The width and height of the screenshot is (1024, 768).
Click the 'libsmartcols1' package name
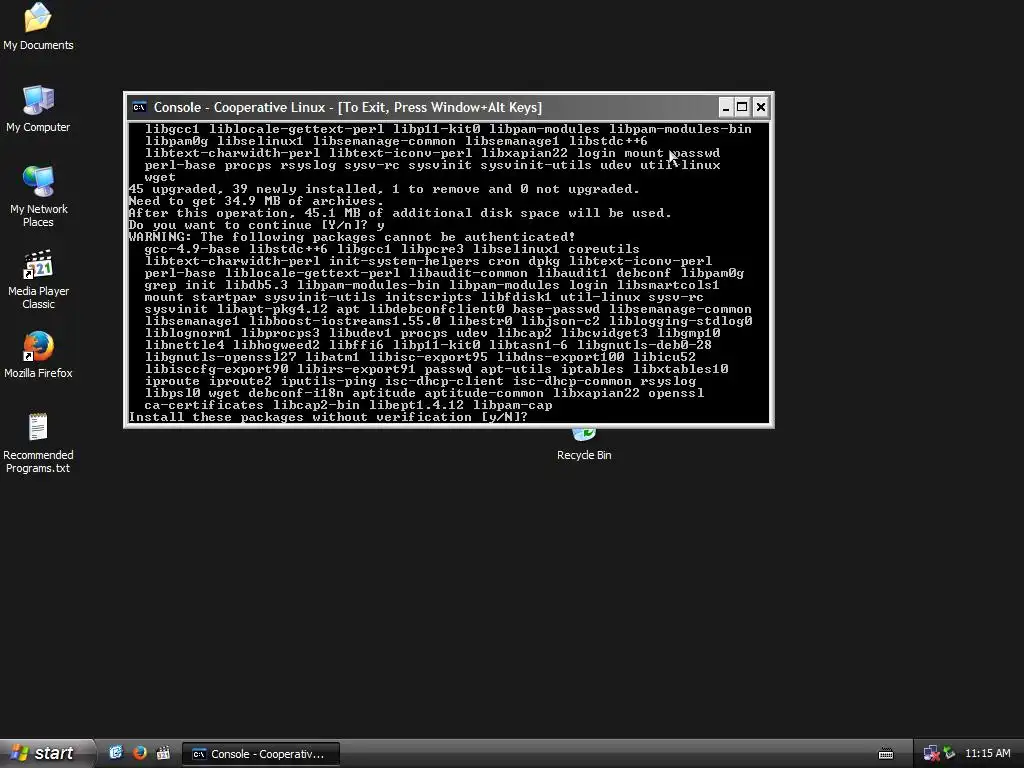click(668, 285)
